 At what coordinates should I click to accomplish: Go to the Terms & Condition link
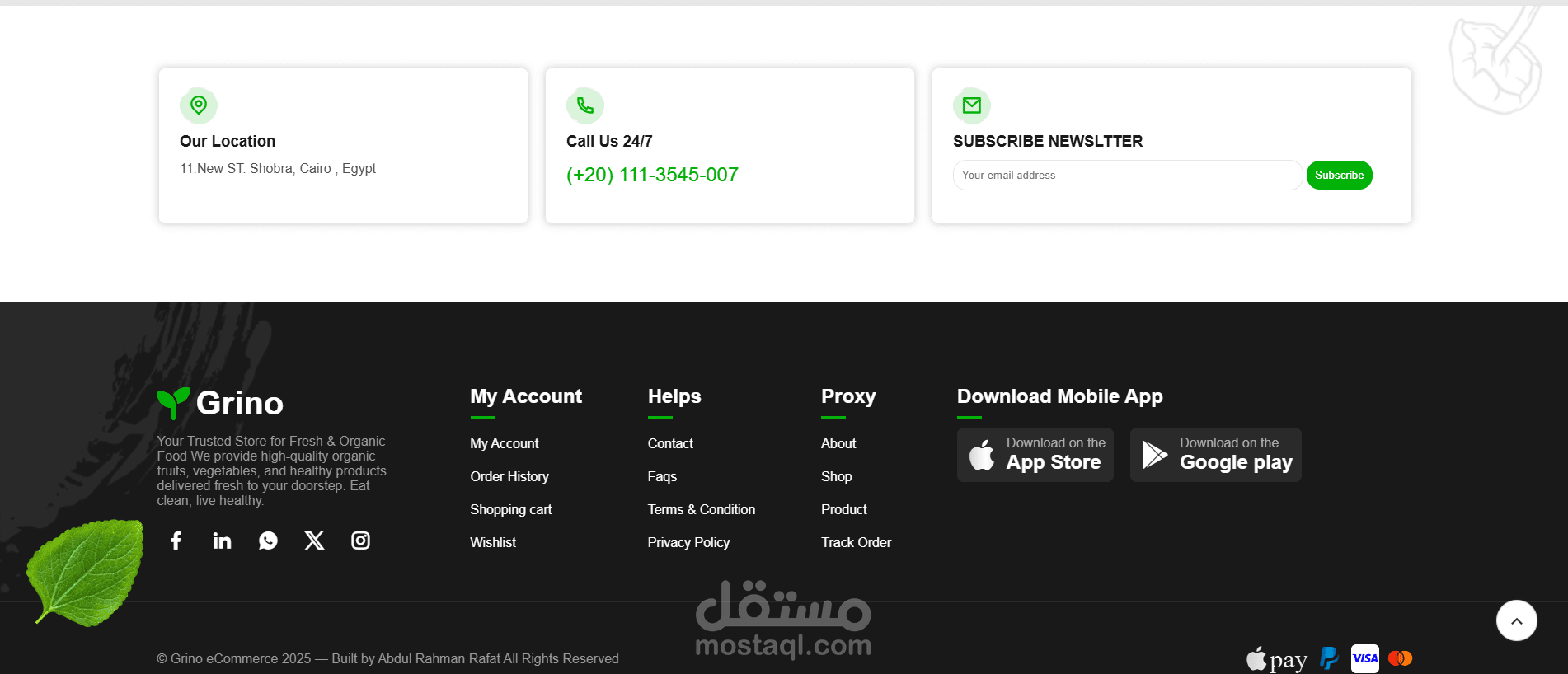click(702, 509)
